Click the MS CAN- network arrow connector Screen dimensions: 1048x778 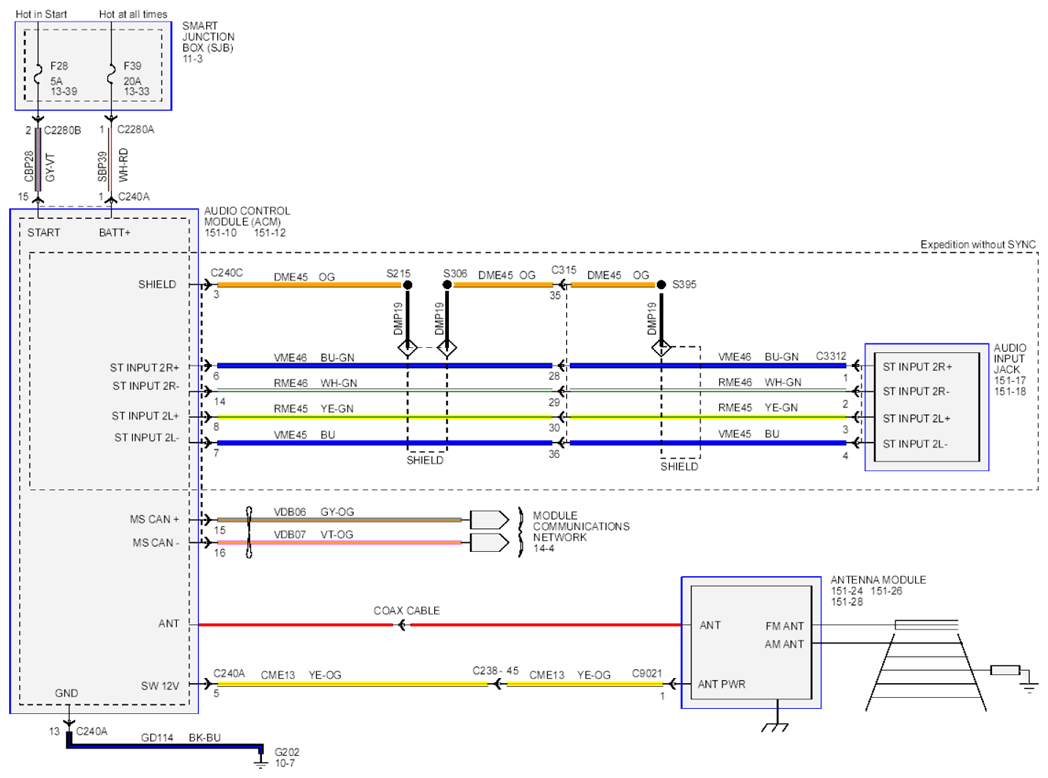[x=489, y=542]
